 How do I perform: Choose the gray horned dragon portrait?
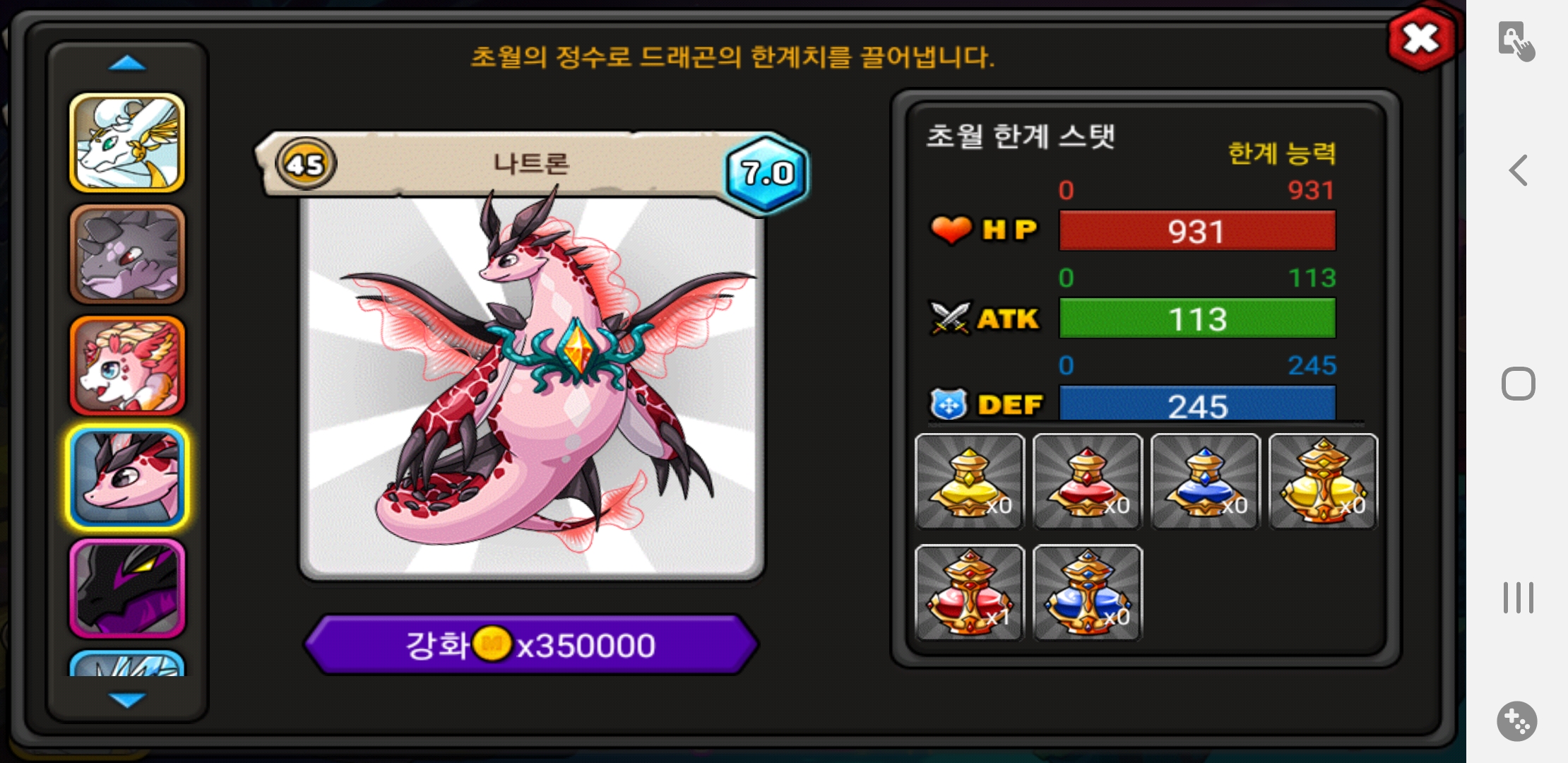(x=127, y=254)
